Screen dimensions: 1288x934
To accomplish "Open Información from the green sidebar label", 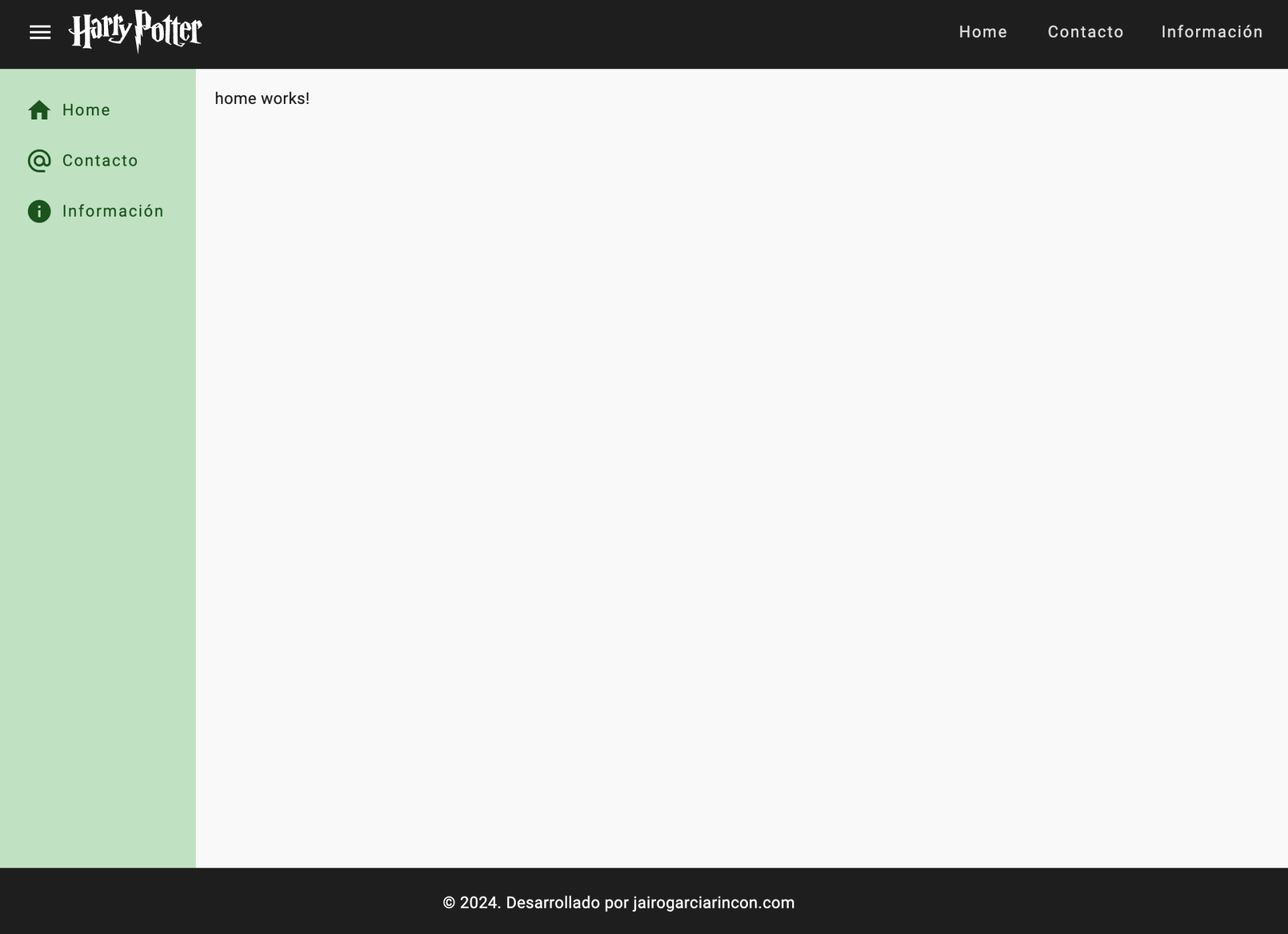I will 113,211.
